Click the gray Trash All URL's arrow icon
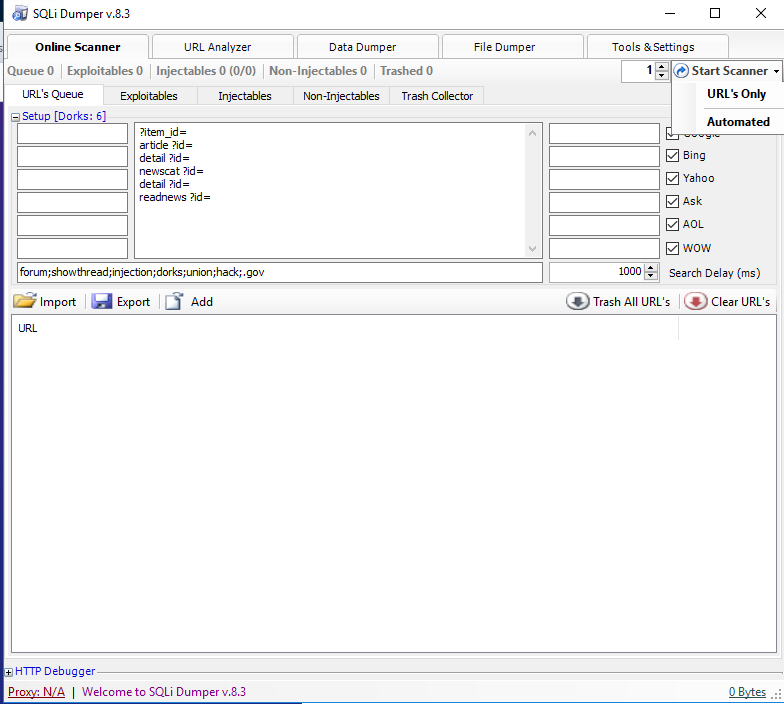 point(578,302)
